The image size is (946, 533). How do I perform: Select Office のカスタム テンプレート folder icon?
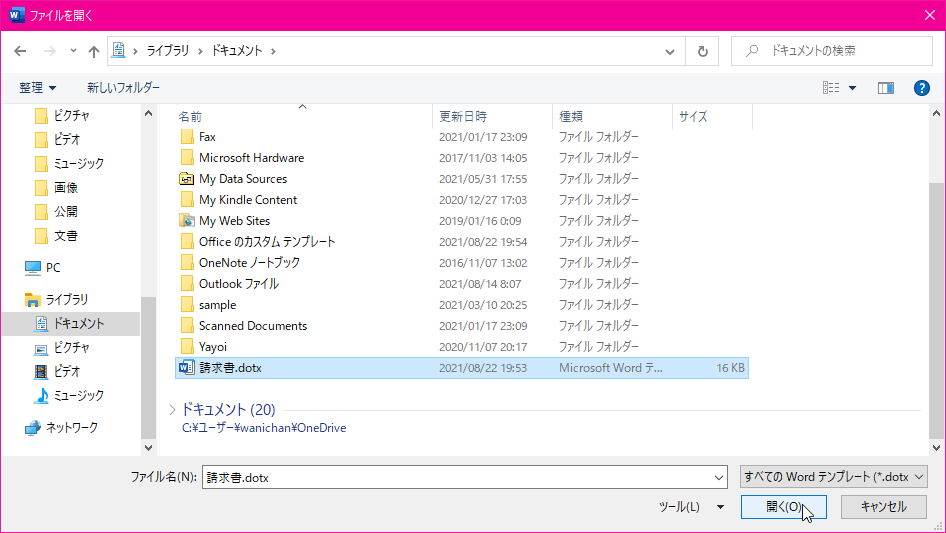[187, 242]
